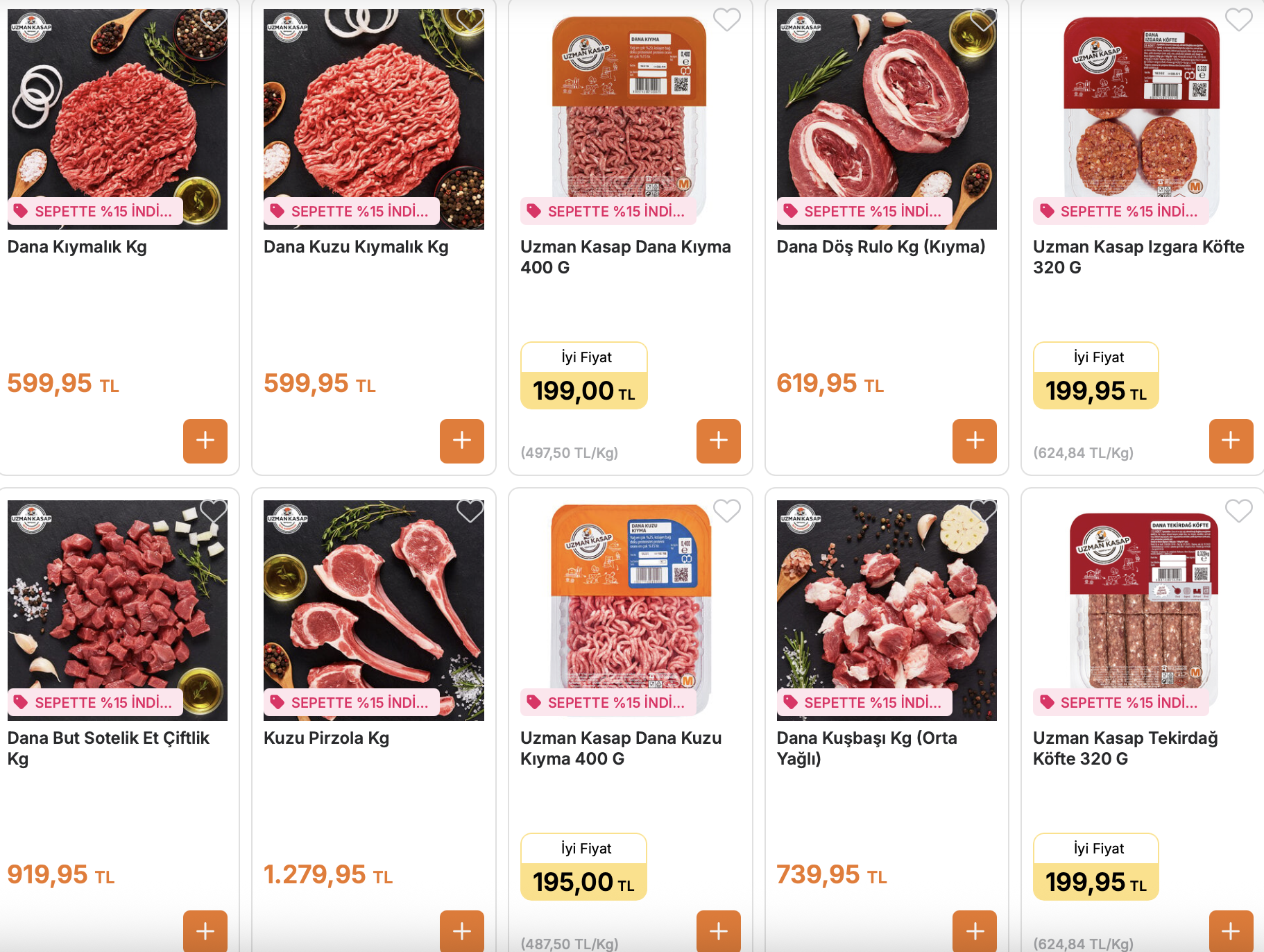The width and height of the screenshot is (1264, 952).
Task: Select İyi Fiyat 195,00 TL price badge
Action: tap(584, 867)
